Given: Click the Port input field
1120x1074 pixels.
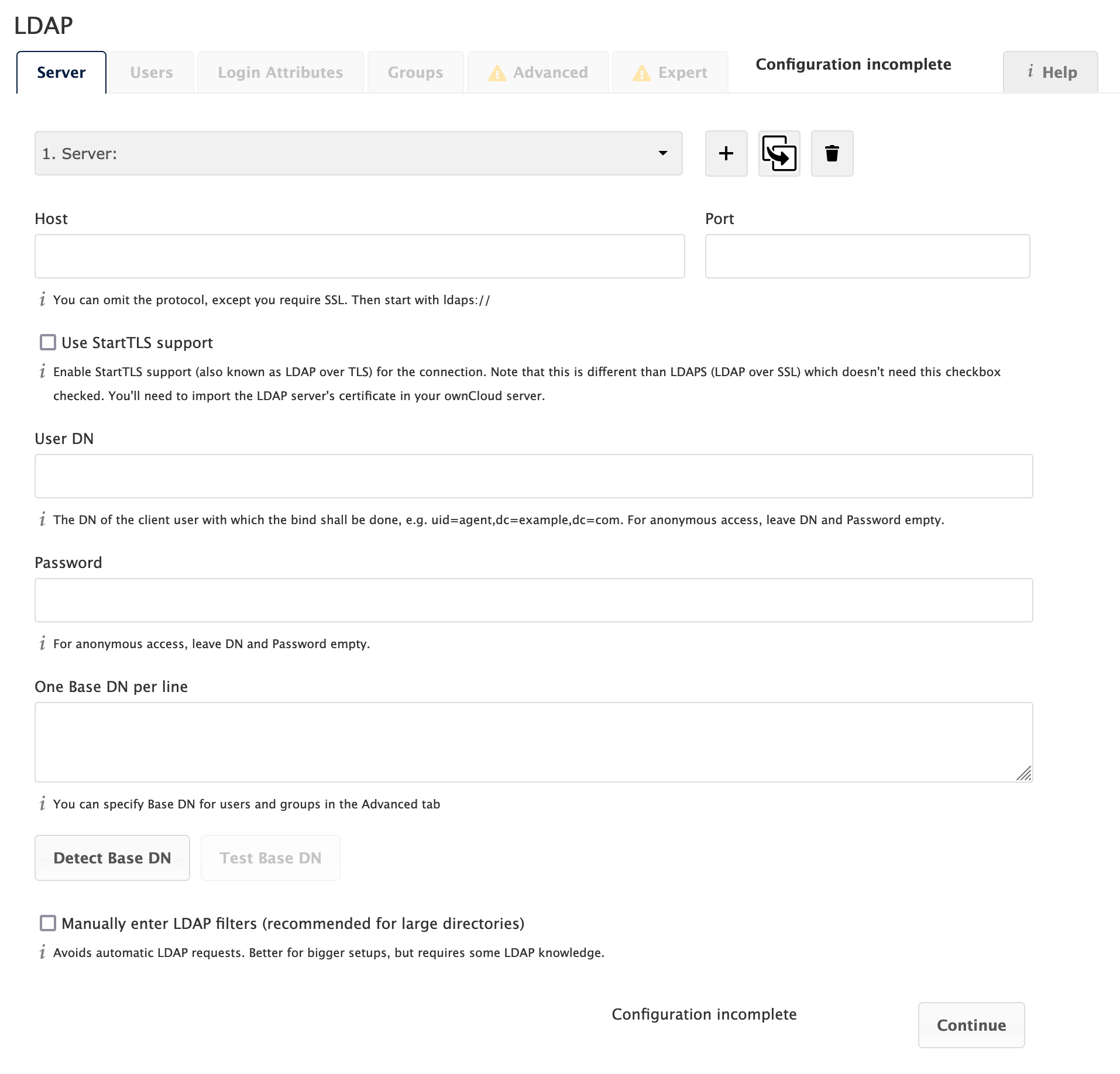Looking at the screenshot, I should (x=867, y=256).
